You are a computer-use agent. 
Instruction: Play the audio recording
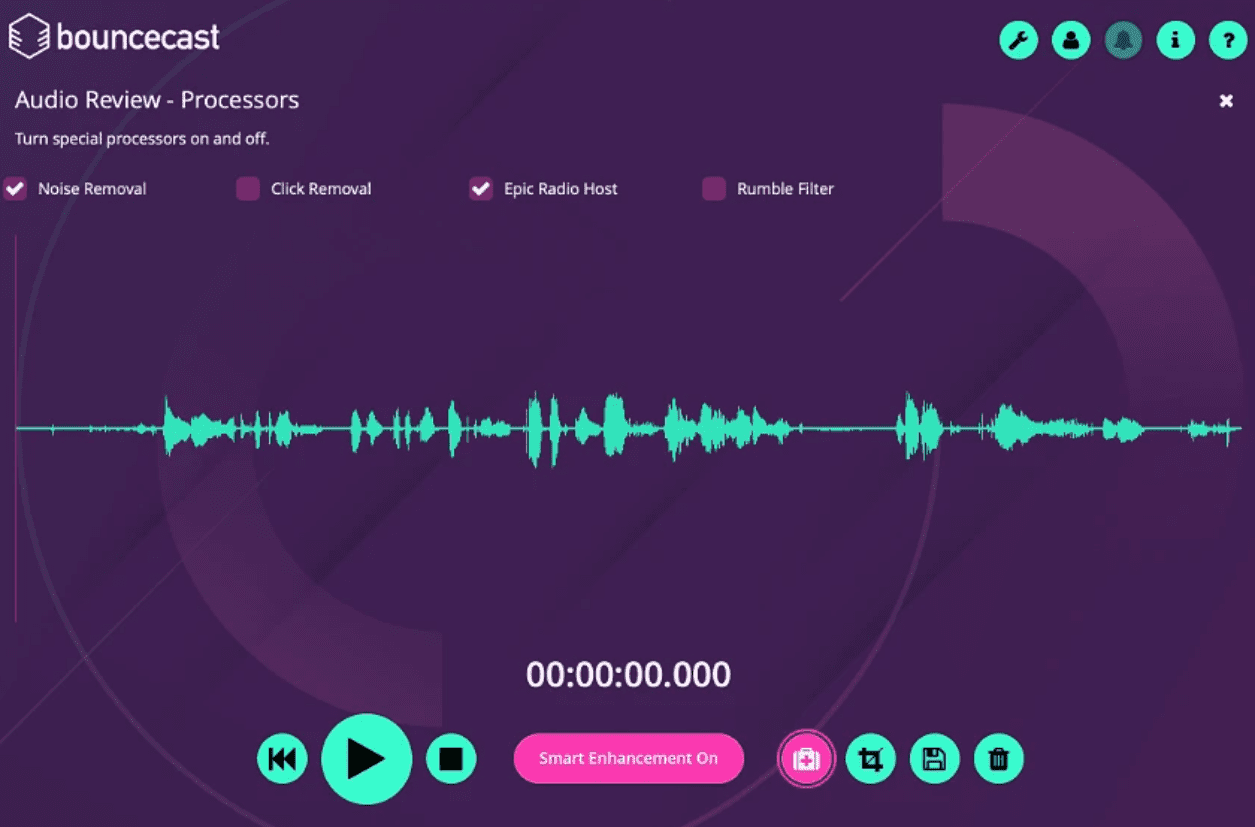[366, 759]
